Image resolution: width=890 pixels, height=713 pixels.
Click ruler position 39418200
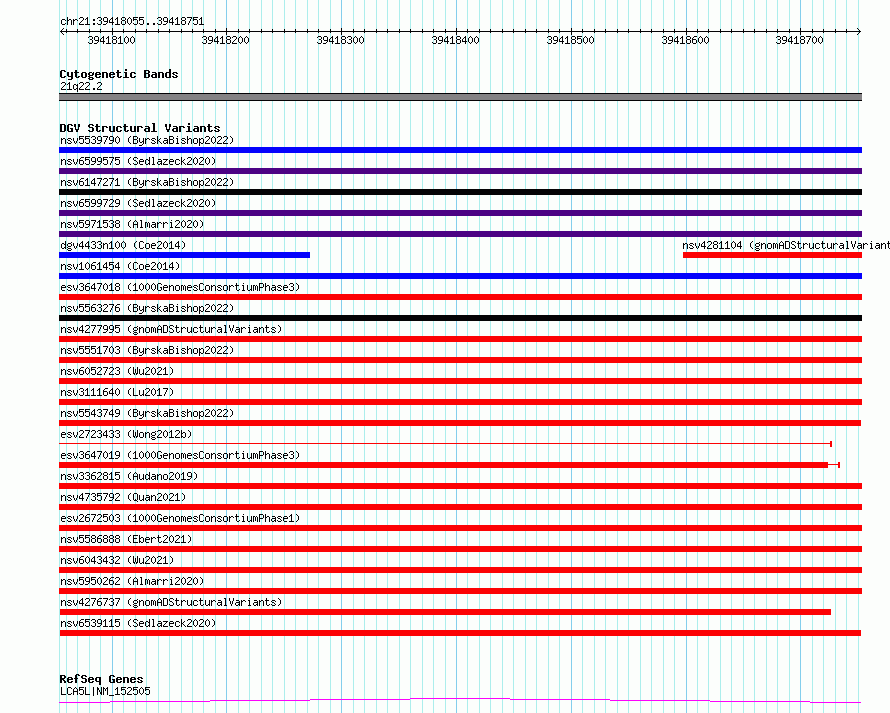(225, 40)
